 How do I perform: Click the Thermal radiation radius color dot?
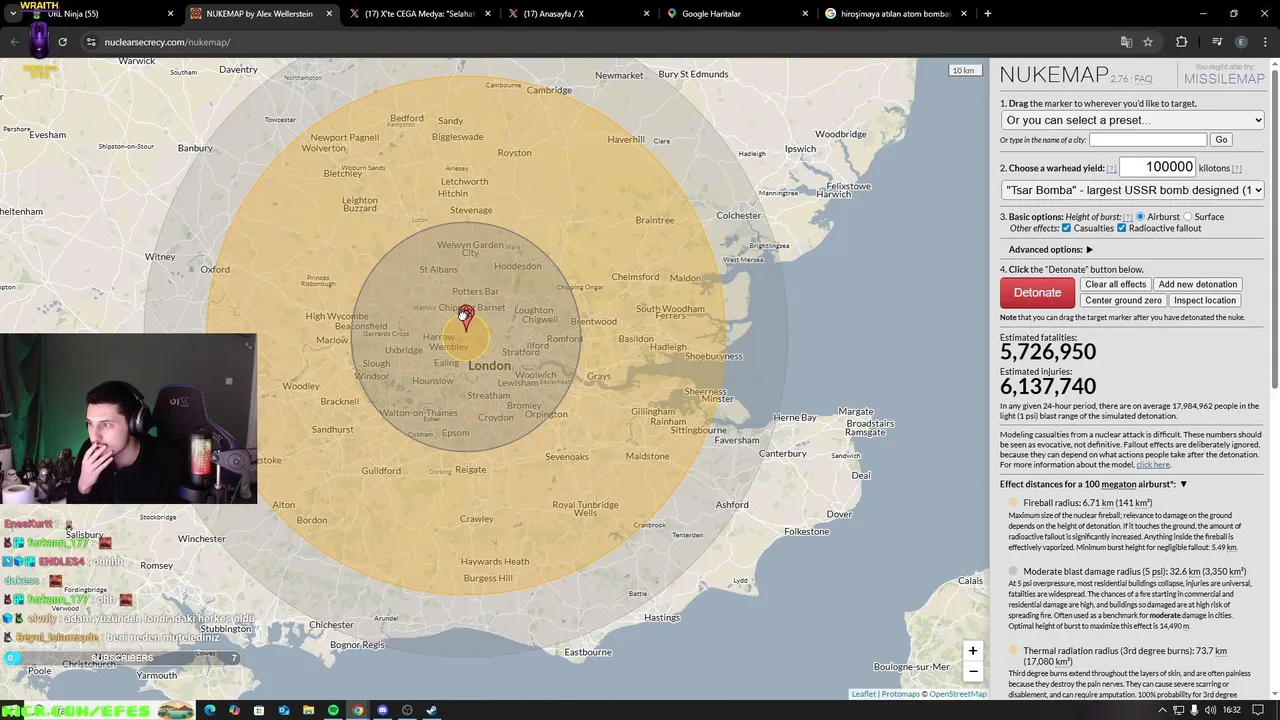coord(1013,651)
